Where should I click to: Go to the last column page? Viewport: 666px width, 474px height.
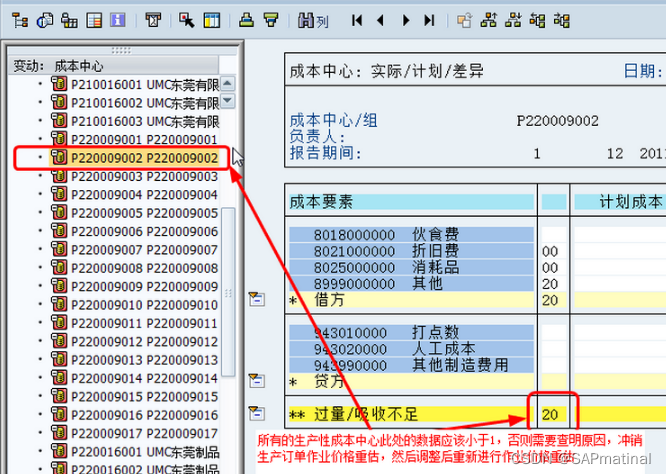pos(429,20)
